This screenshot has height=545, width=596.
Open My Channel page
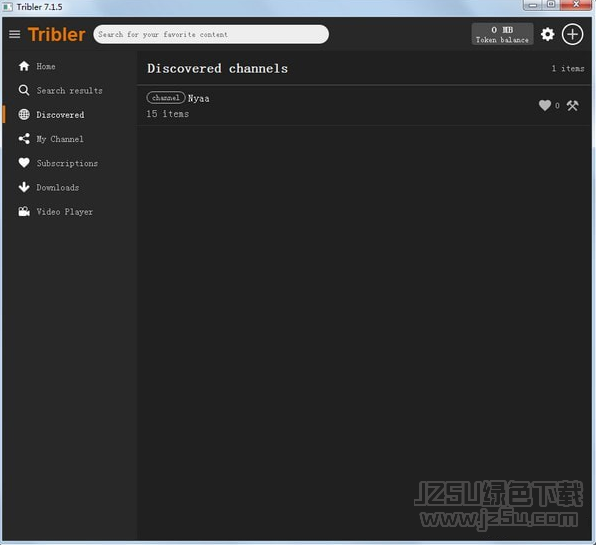click(x=60, y=139)
